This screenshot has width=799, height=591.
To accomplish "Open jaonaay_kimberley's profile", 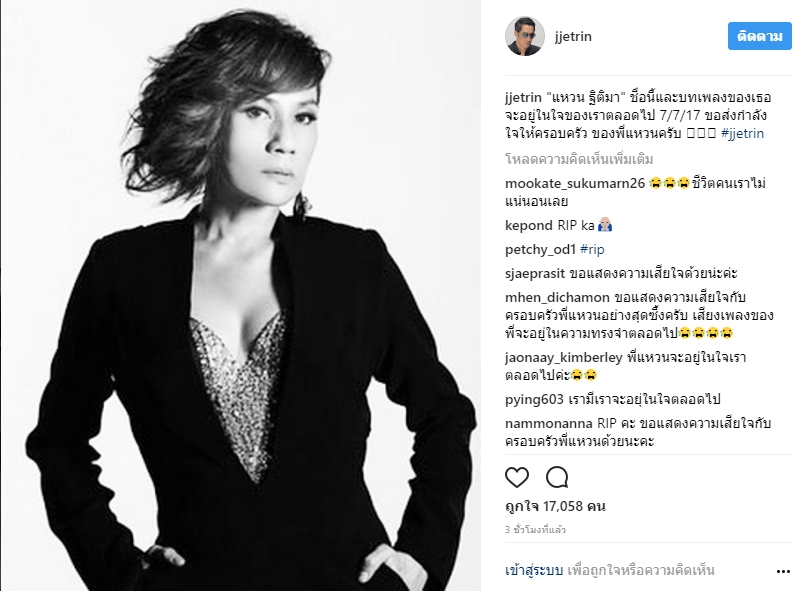I will [564, 358].
